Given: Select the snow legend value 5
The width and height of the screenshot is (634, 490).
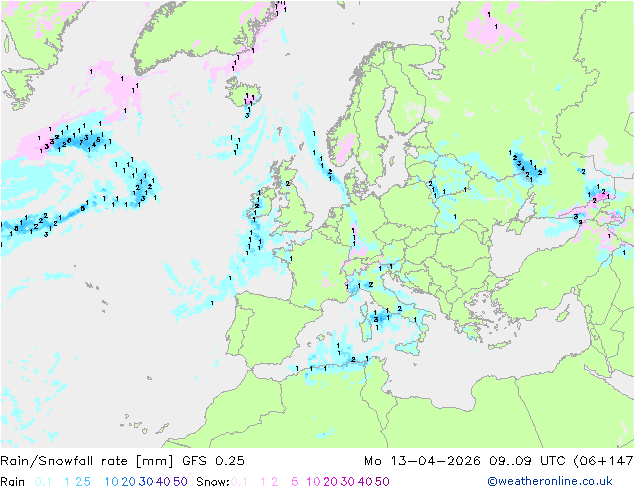Looking at the screenshot, I should [x=295, y=482].
